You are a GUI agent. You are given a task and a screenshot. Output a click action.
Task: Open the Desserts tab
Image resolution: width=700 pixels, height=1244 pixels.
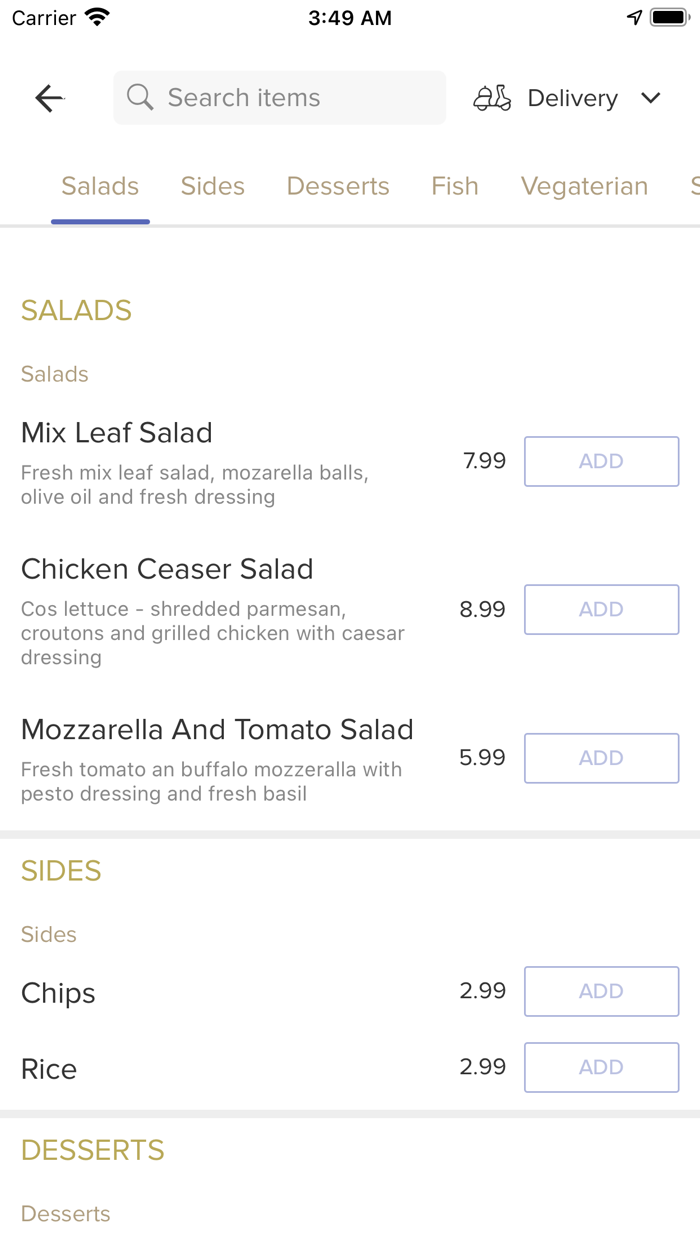click(338, 186)
